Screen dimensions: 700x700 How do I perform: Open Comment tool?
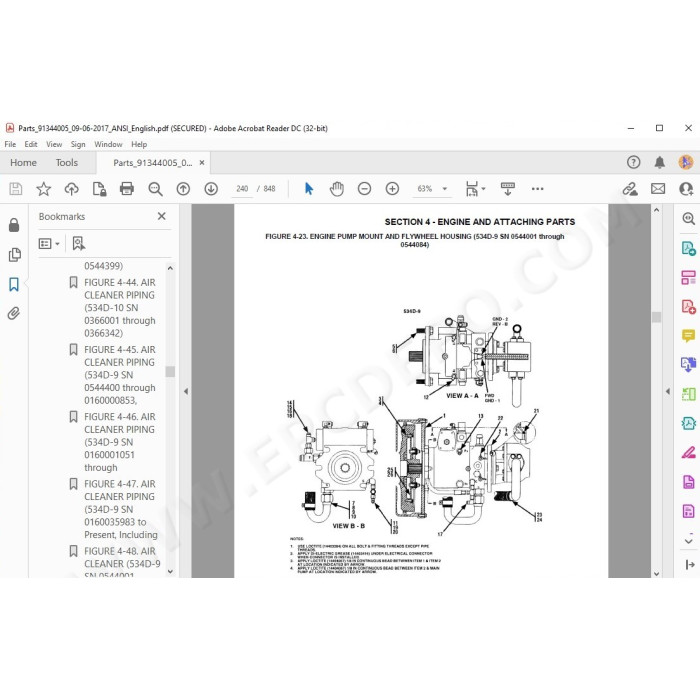(688, 335)
